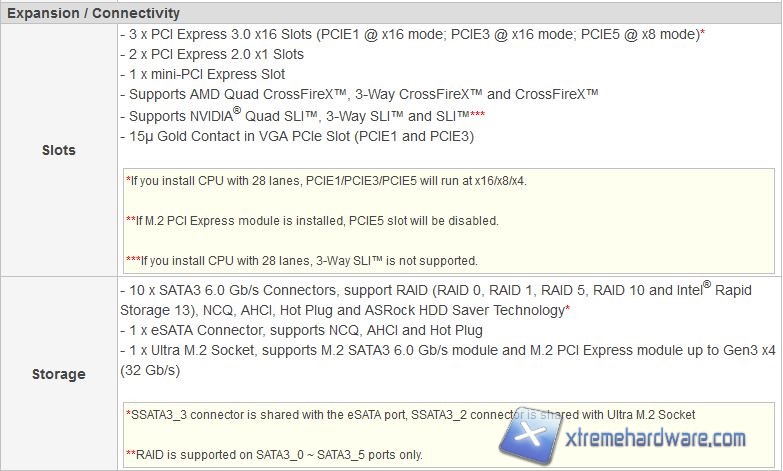Click the Expansion / Connectivity header

point(94,13)
